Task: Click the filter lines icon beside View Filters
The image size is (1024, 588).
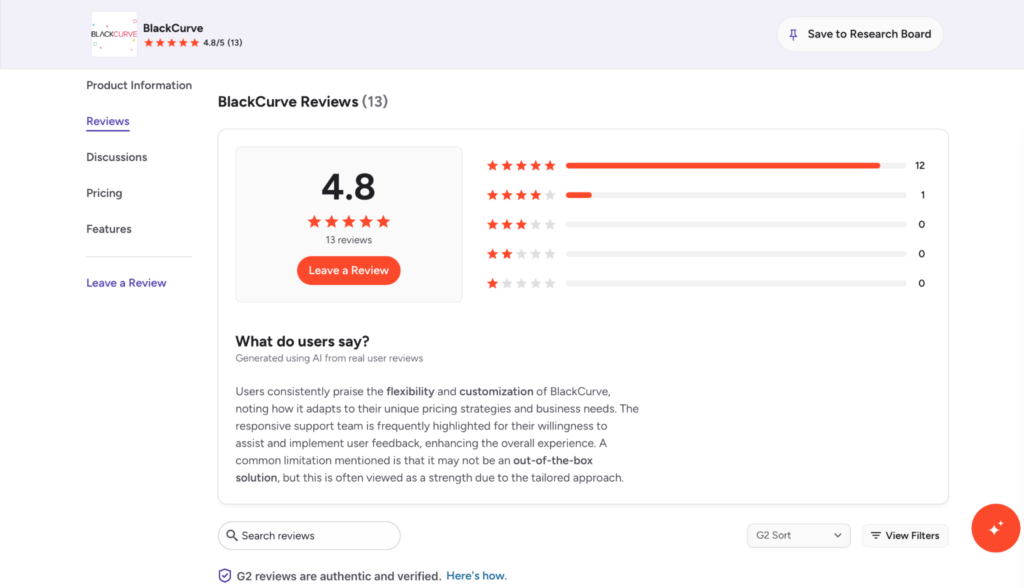Action: coord(876,535)
